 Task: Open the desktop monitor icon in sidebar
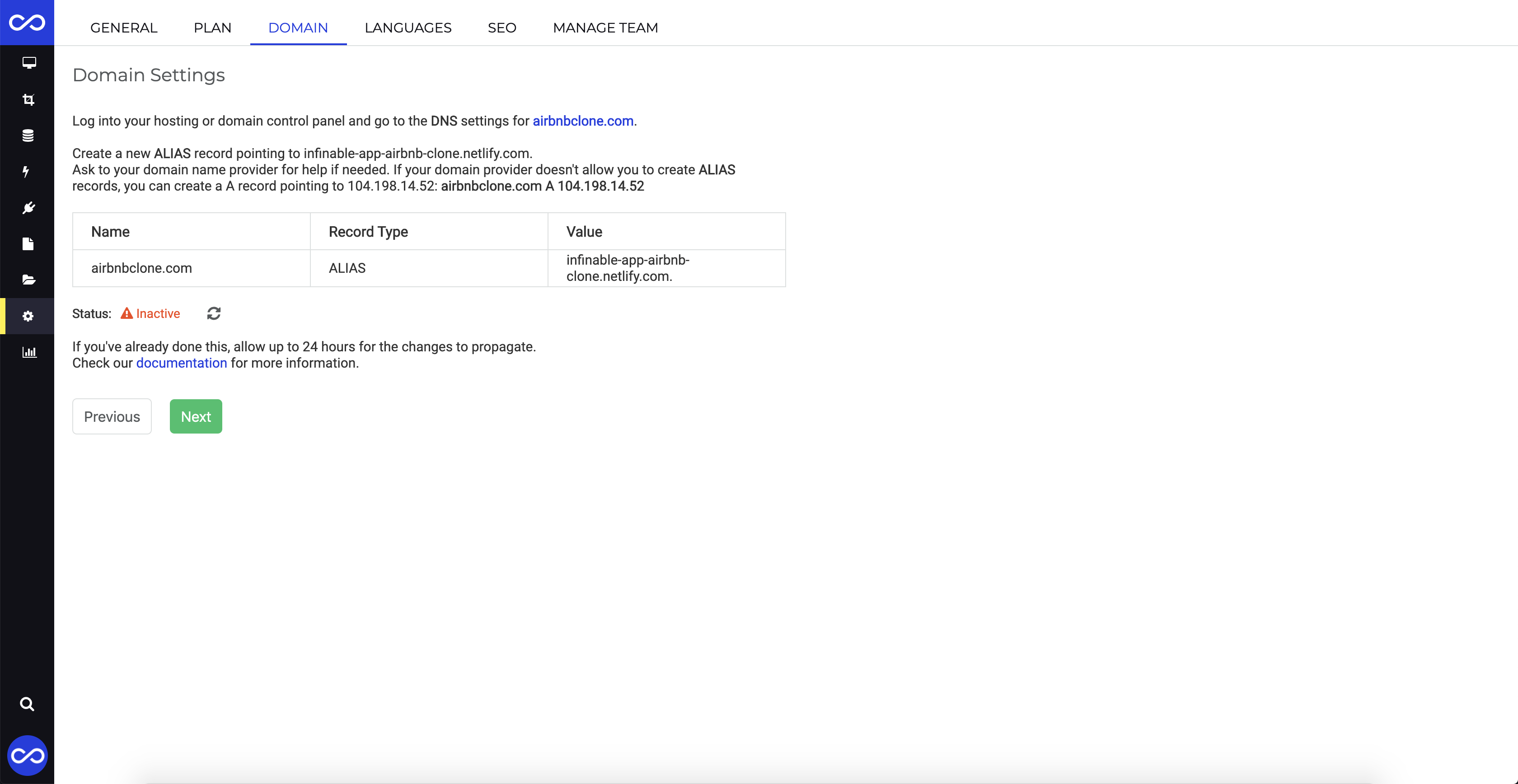tap(29, 63)
